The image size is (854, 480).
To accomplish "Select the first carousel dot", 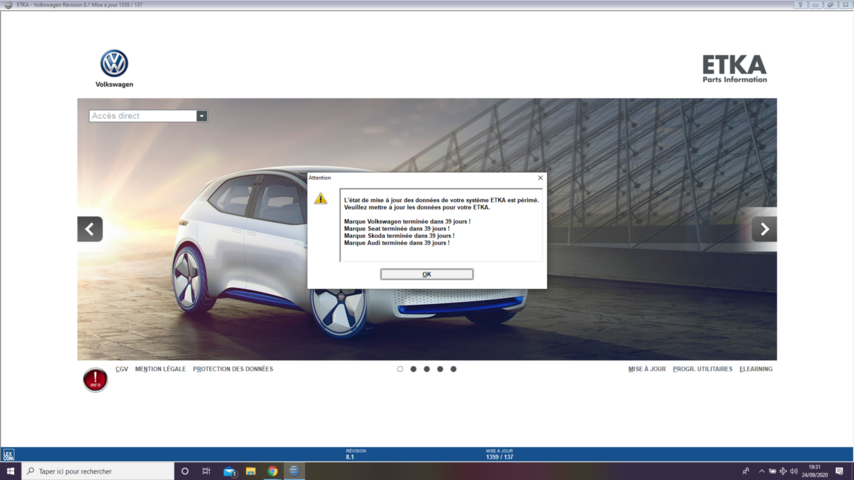I will [x=400, y=369].
